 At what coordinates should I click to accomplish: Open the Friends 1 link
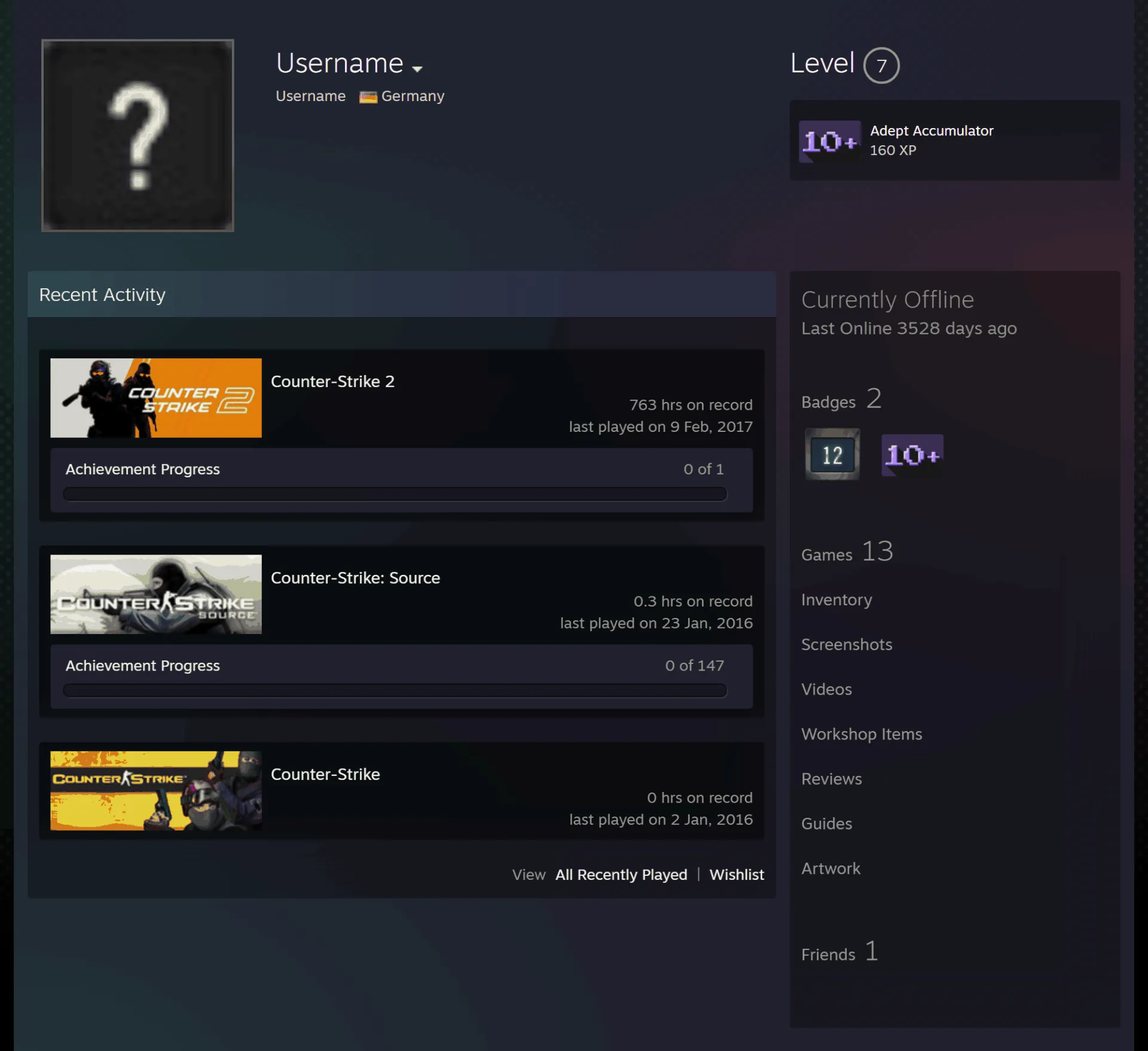(x=840, y=951)
